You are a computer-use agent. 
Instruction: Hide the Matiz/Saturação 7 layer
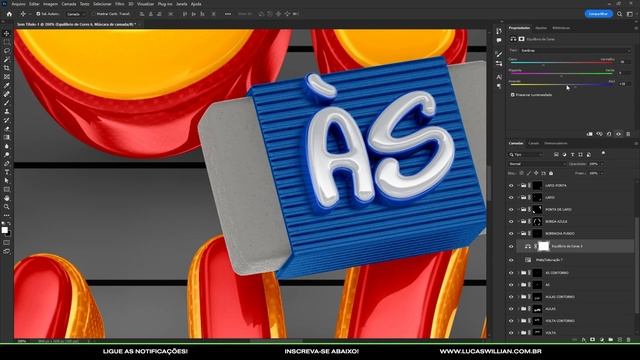tap(511, 260)
